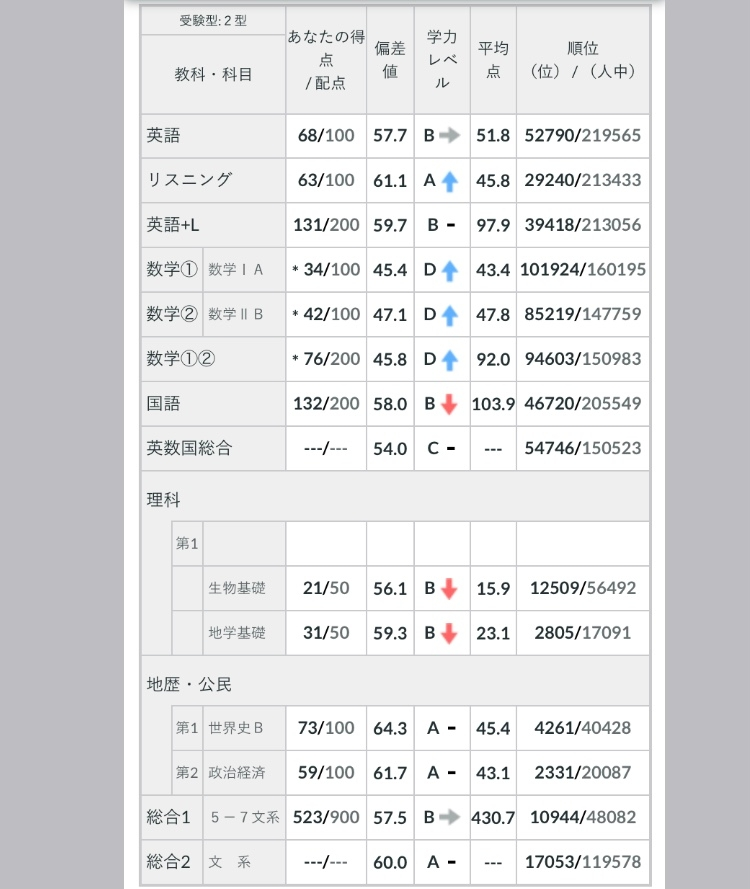Click the 理科 section heading
The width and height of the screenshot is (750, 889).
pyautogui.click(x=163, y=500)
